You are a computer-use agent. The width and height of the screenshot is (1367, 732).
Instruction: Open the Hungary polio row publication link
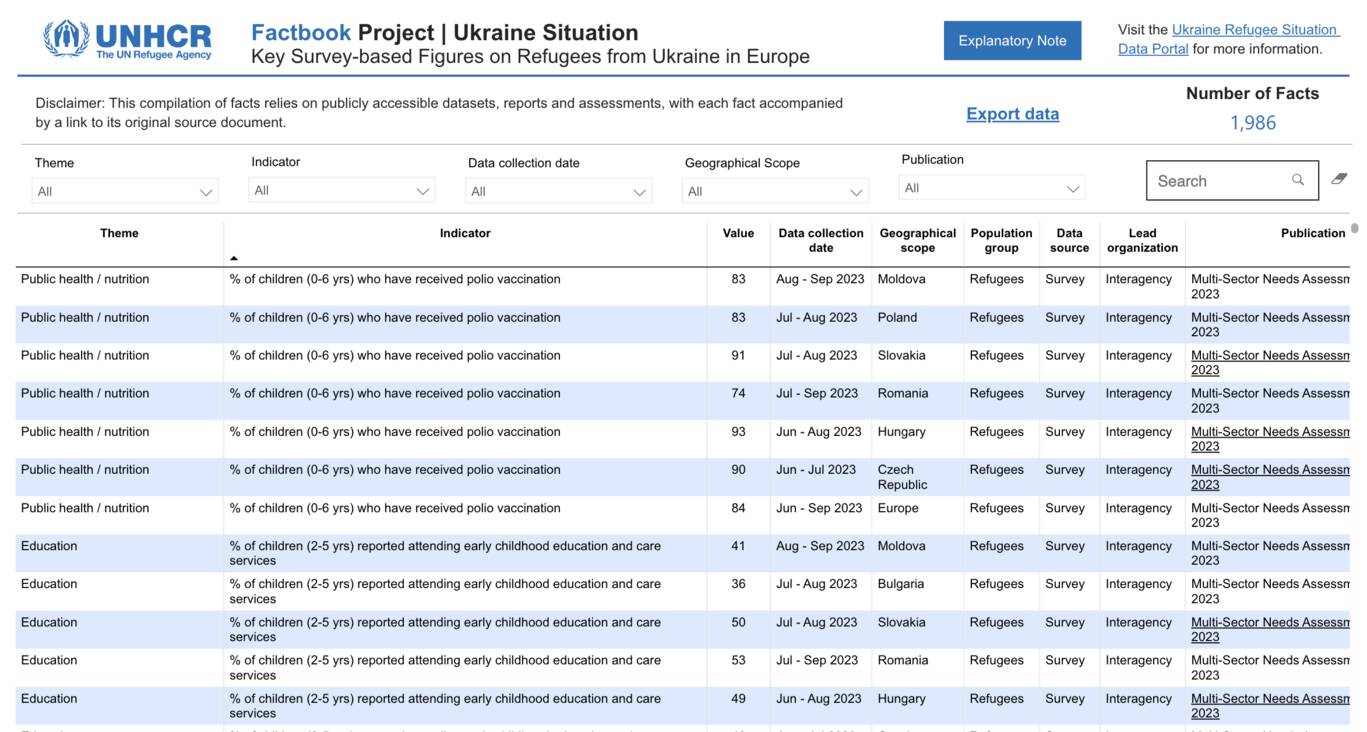pyautogui.click(x=1270, y=439)
